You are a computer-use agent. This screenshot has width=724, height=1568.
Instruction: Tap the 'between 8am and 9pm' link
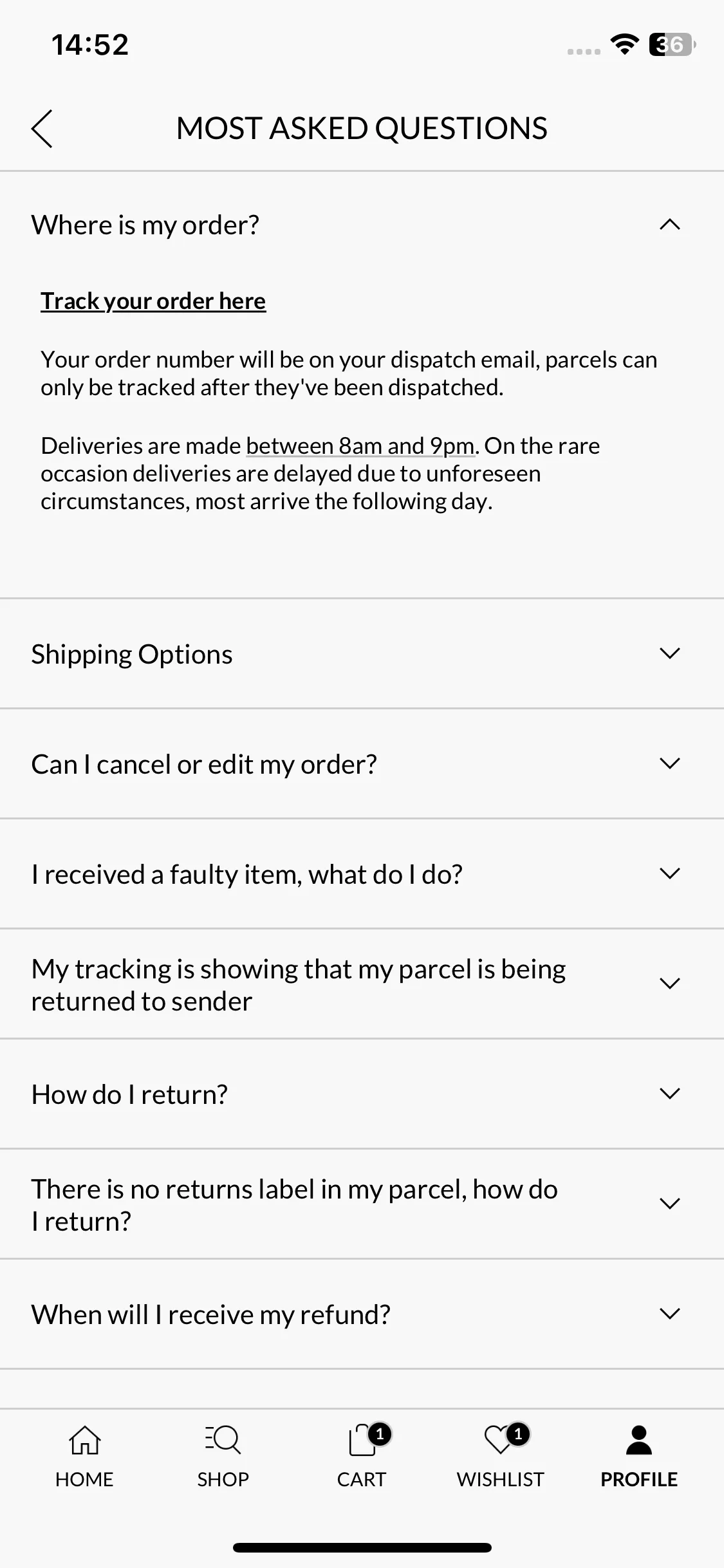360,445
